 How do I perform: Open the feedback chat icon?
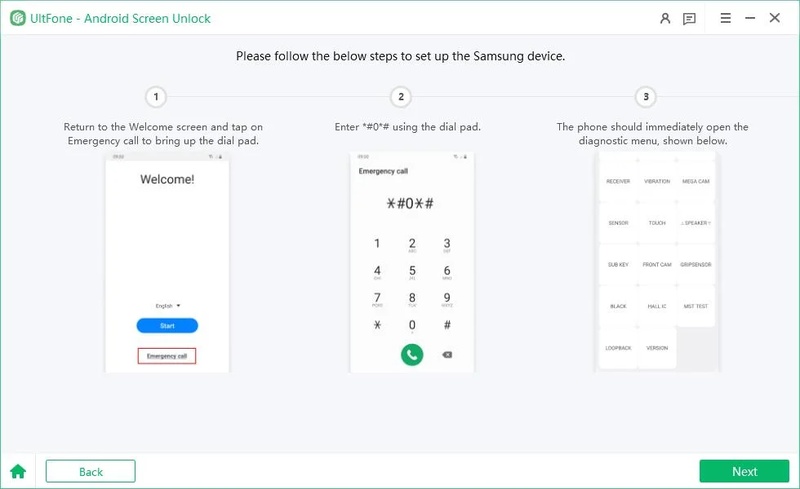(x=689, y=19)
